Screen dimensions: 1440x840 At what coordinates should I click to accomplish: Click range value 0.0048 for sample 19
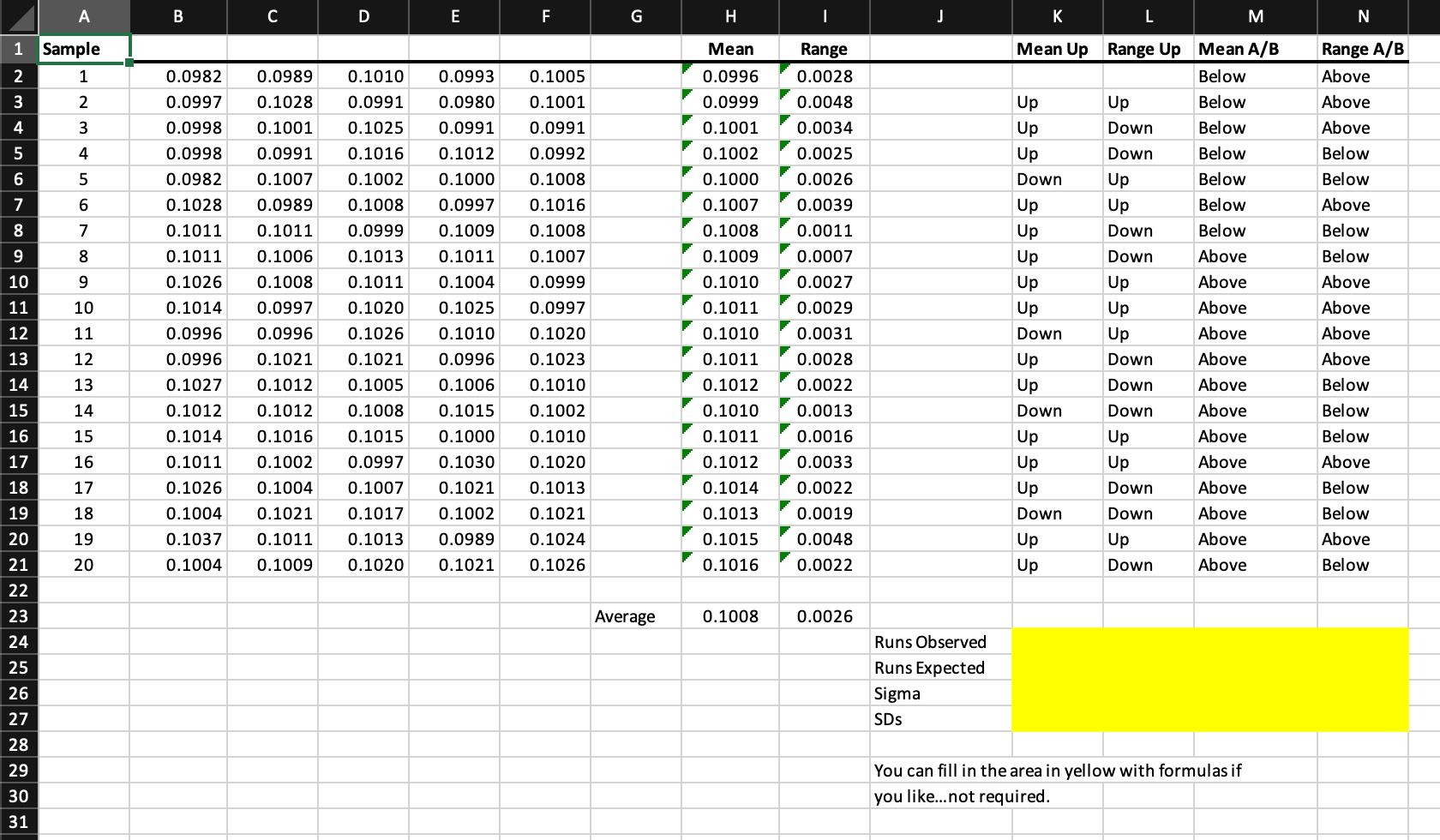825,539
